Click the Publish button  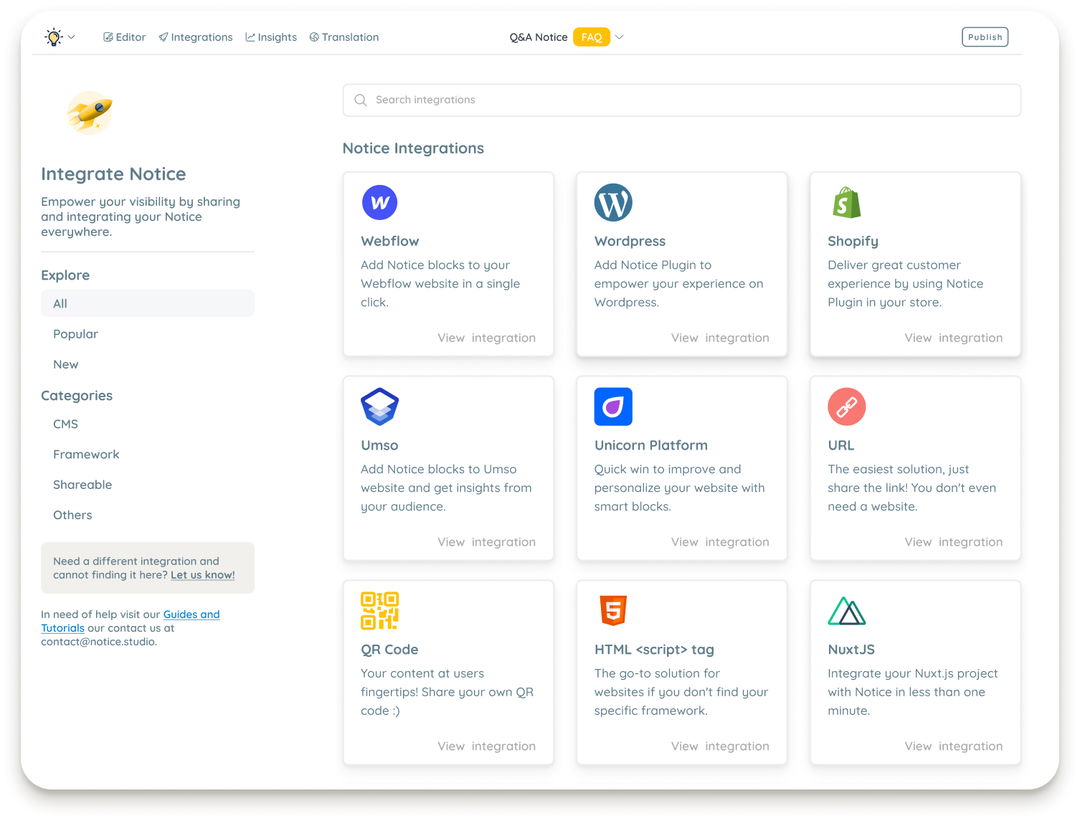point(984,37)
